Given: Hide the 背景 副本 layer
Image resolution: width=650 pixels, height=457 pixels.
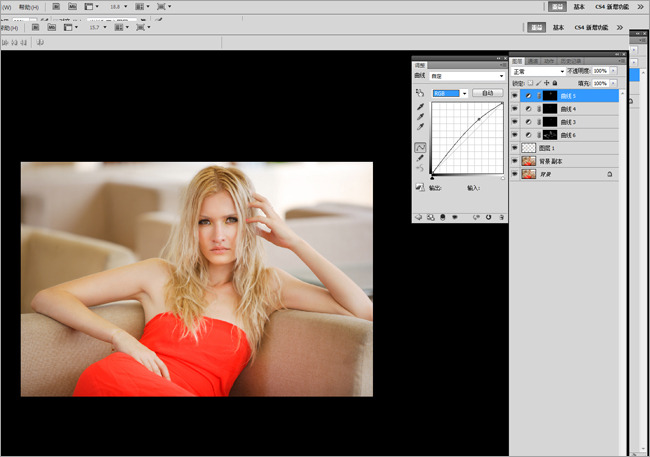Looking at the screenshot, I should [515, 161].
